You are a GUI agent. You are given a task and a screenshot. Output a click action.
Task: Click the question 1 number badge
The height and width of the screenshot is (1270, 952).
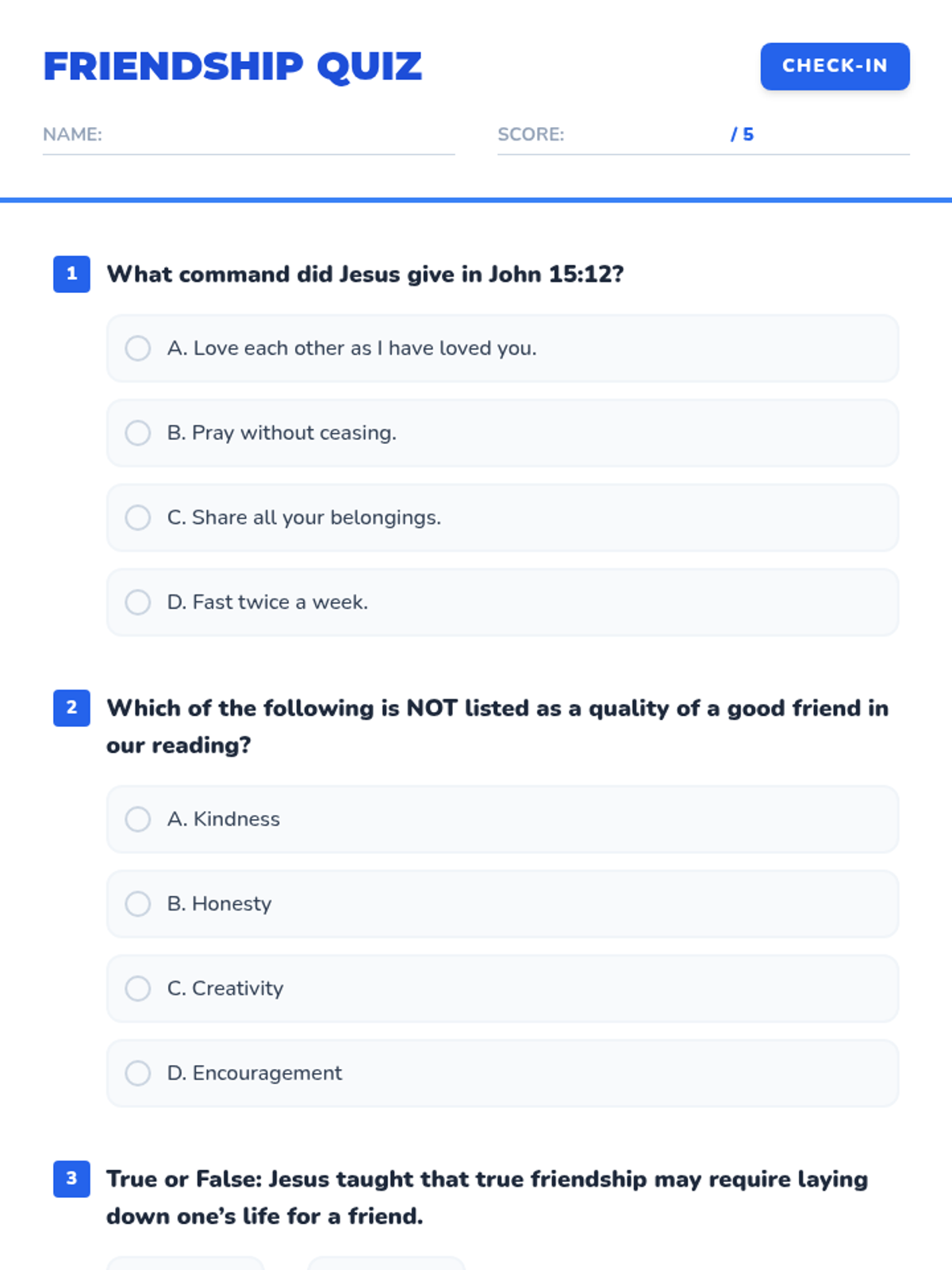pos(71,274)
